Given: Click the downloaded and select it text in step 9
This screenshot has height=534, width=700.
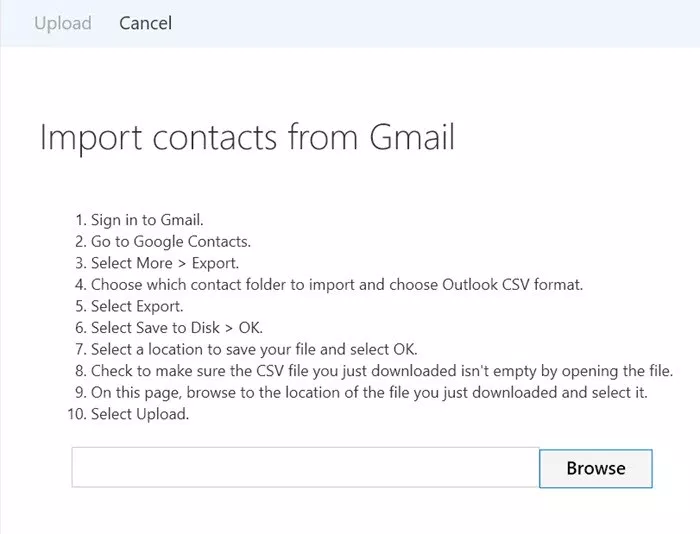Looking at the screenshot, I should pos(559,392).
